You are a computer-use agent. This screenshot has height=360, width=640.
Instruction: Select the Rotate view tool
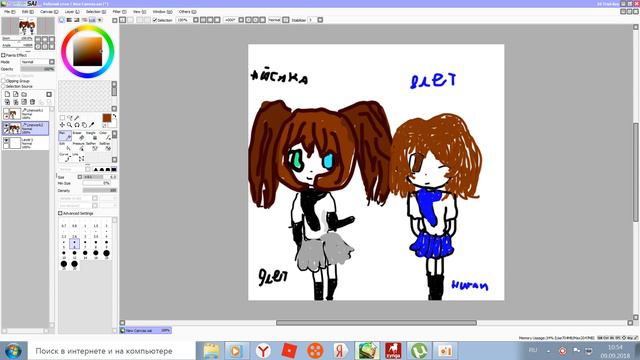[x=77, y=124]
